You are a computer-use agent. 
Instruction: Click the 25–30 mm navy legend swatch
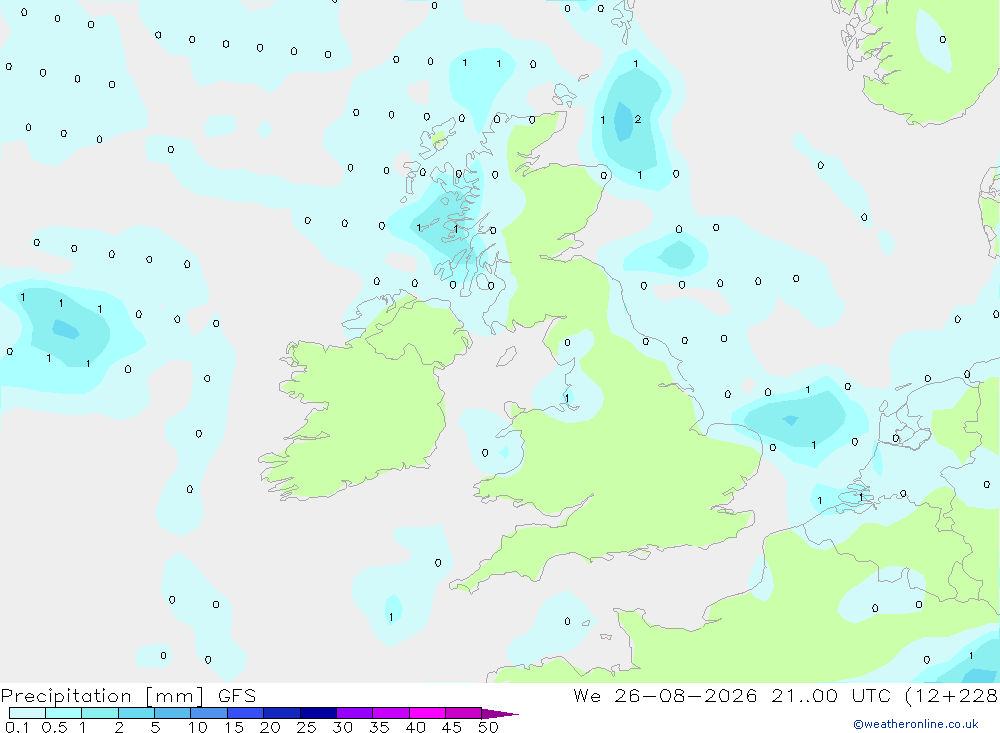[318, 713]
